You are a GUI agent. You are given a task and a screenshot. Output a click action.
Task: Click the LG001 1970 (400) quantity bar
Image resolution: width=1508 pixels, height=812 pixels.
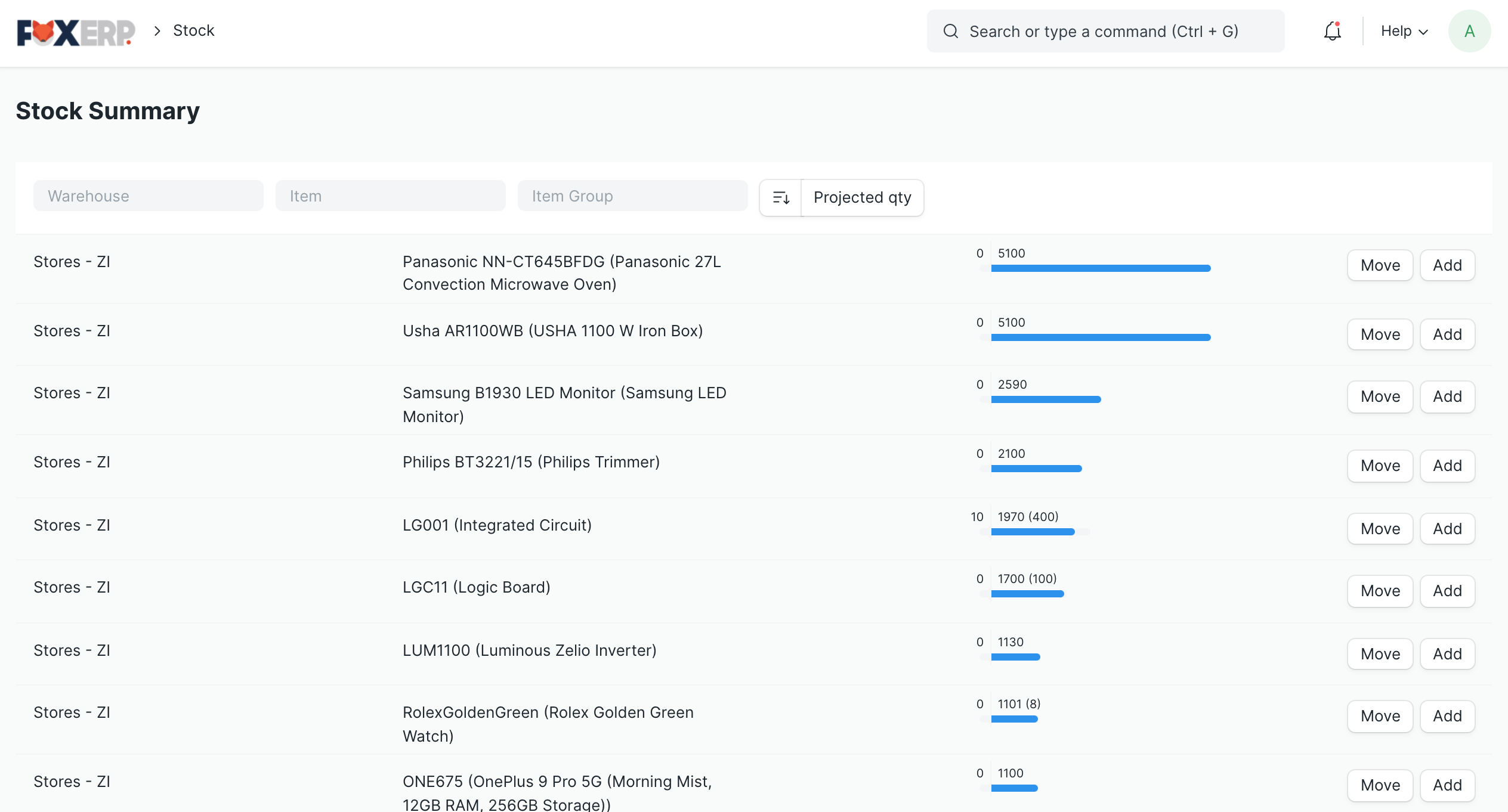click(x=1033, y=532)
